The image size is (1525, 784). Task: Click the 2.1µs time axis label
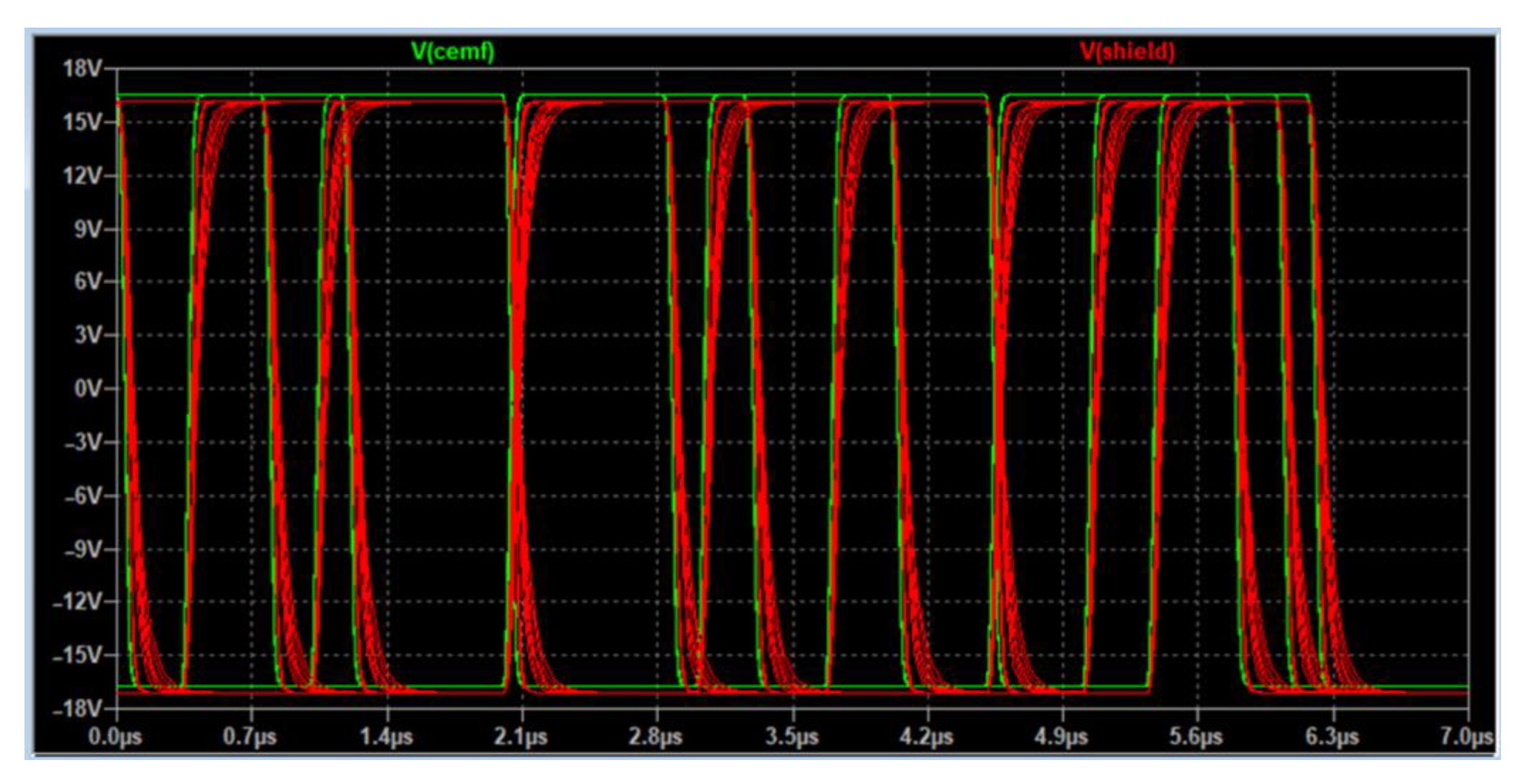521,738
